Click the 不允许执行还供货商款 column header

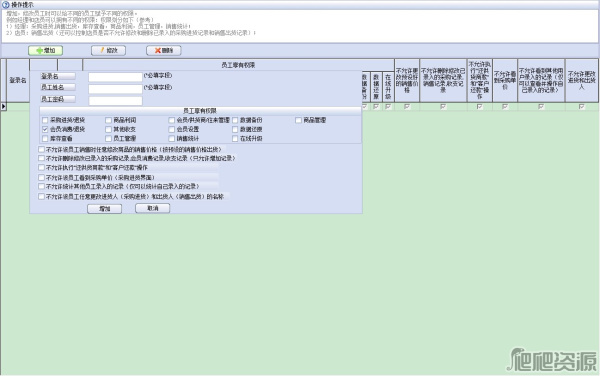479,80
